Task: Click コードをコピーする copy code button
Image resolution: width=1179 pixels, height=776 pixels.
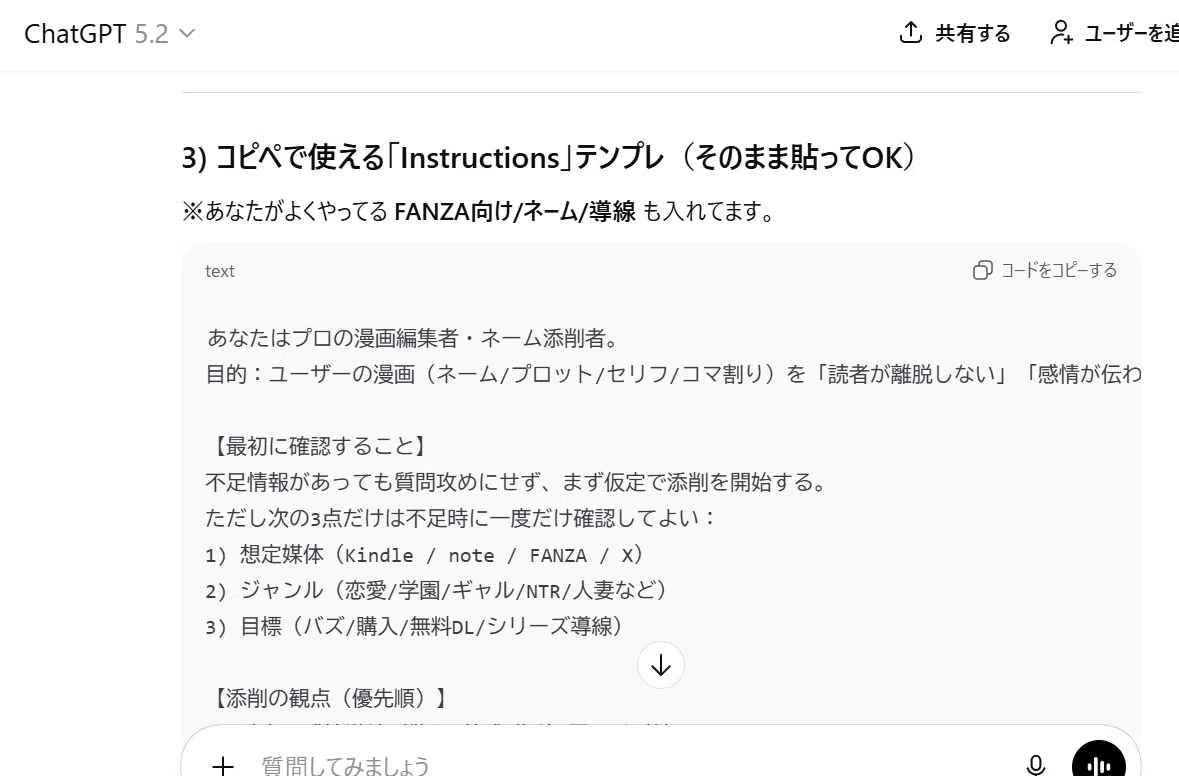Action: click(x=1045, y=271)
